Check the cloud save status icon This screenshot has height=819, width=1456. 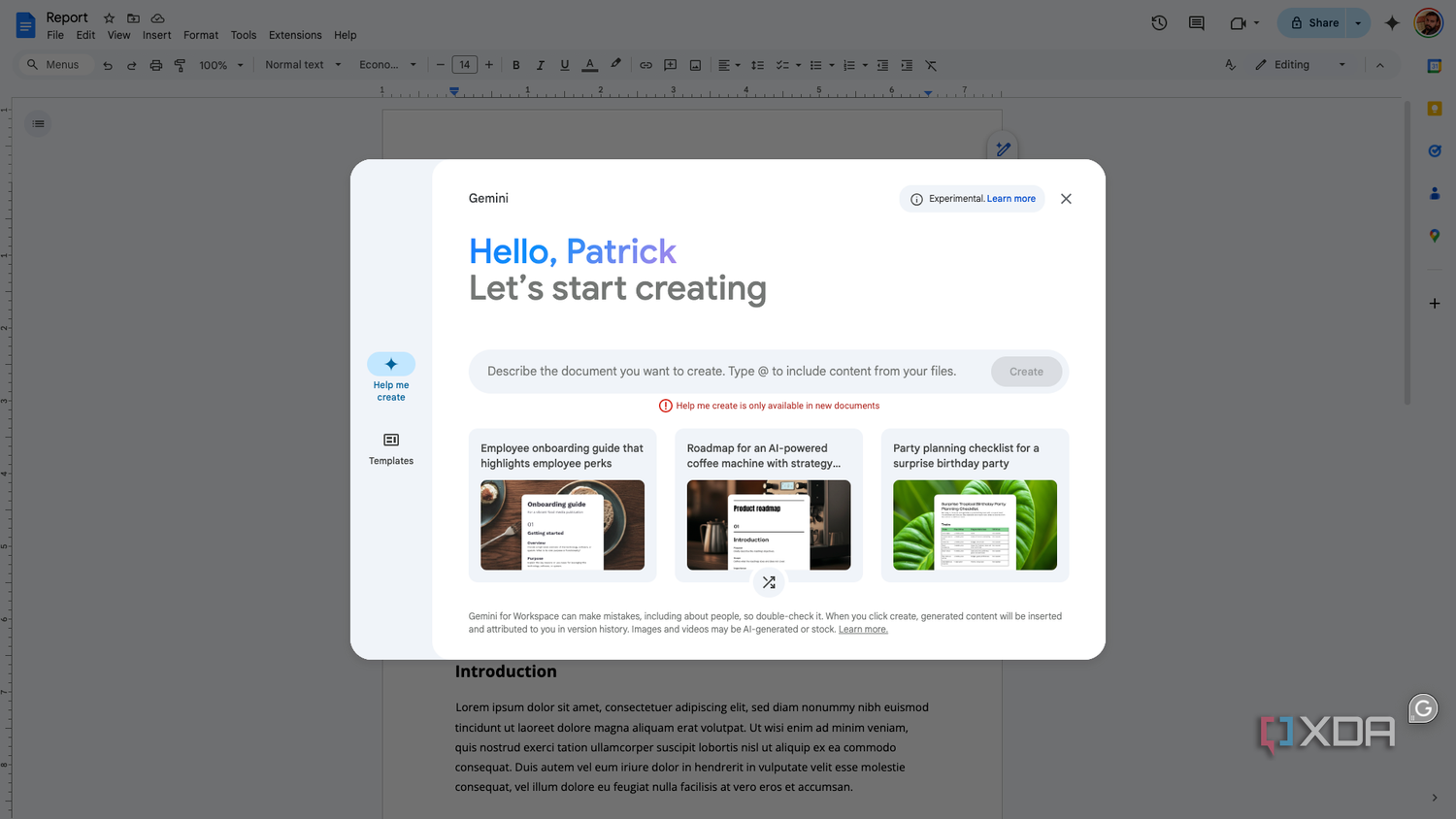(x=157, y=18)
